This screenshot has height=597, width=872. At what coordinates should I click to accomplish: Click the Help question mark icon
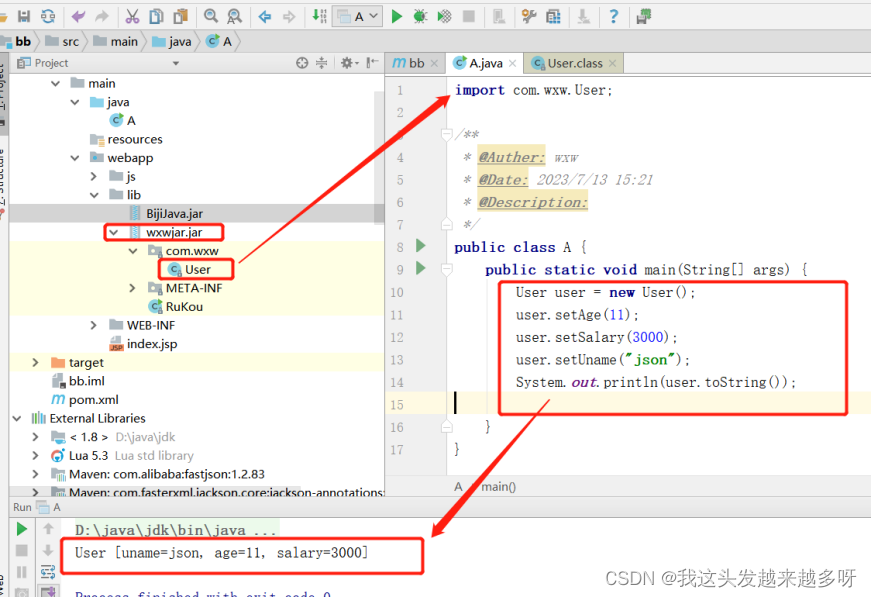tap(613, 17)
